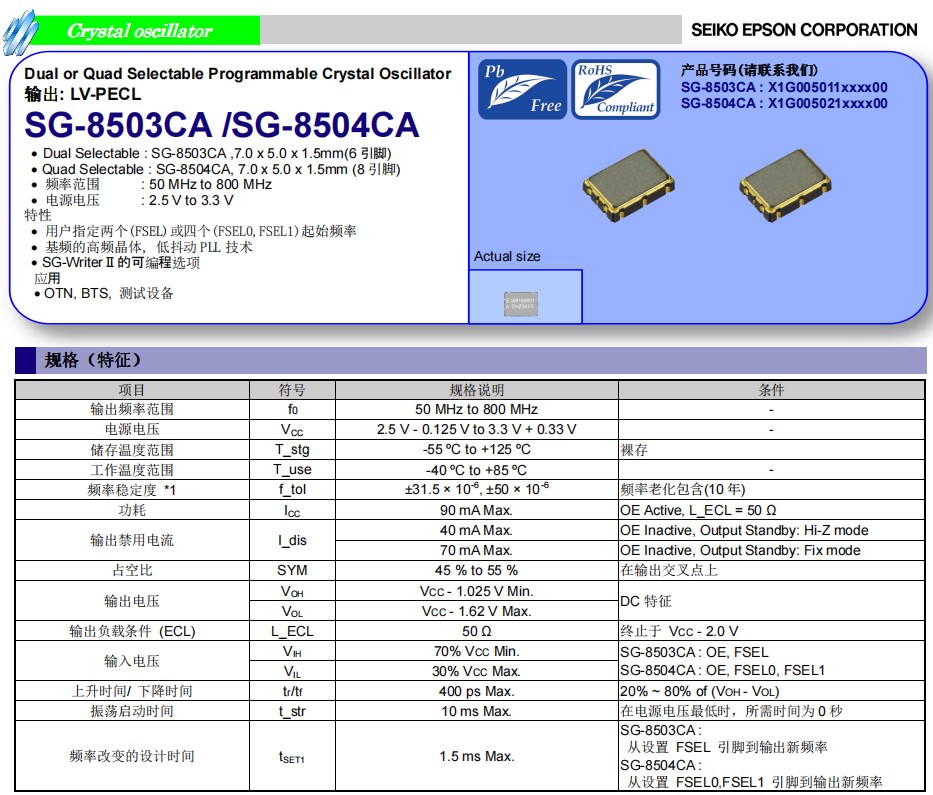The width and height of the screenshot is (933, 795).
Task: Click the 400 ps Max. cell
Action: [477, 691]
